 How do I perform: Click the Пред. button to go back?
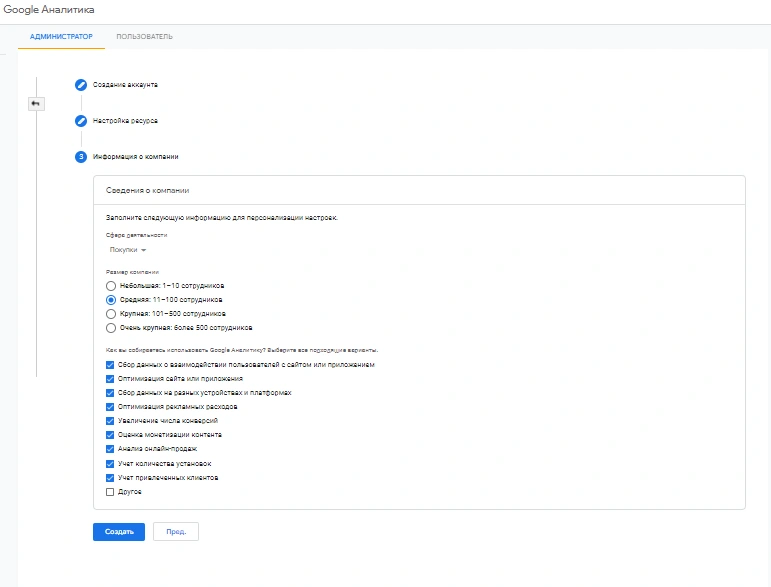coord(176,532)
